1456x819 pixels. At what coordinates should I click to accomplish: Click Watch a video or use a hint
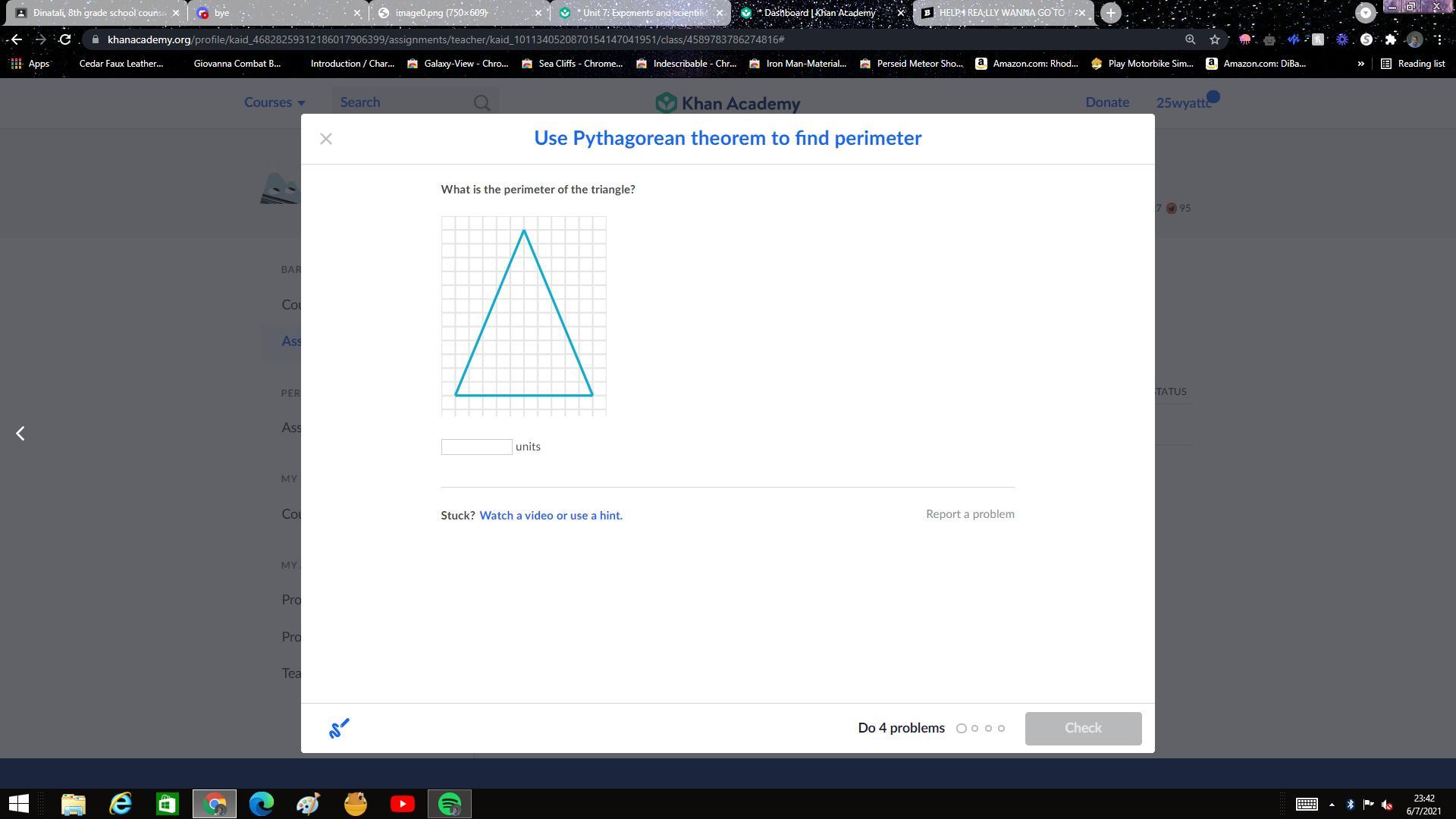tap(551, 516)
